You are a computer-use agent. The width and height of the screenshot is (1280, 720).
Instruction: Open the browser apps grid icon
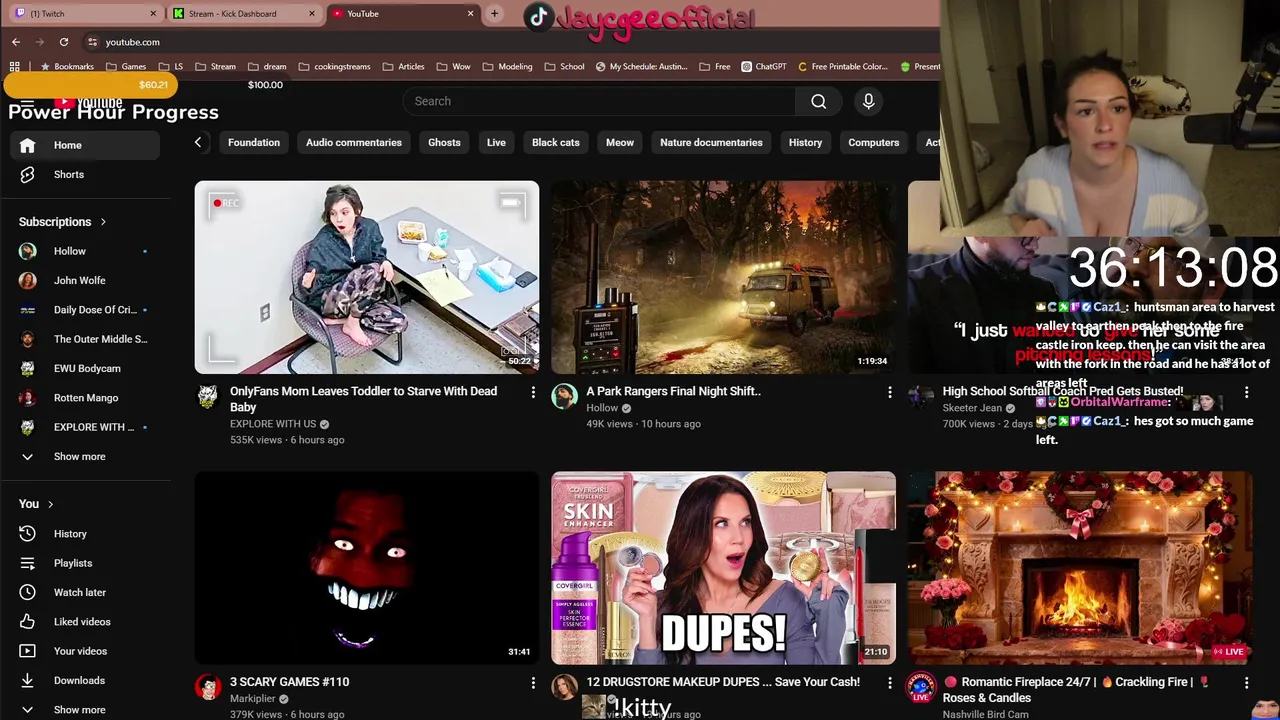pos(14,67)
